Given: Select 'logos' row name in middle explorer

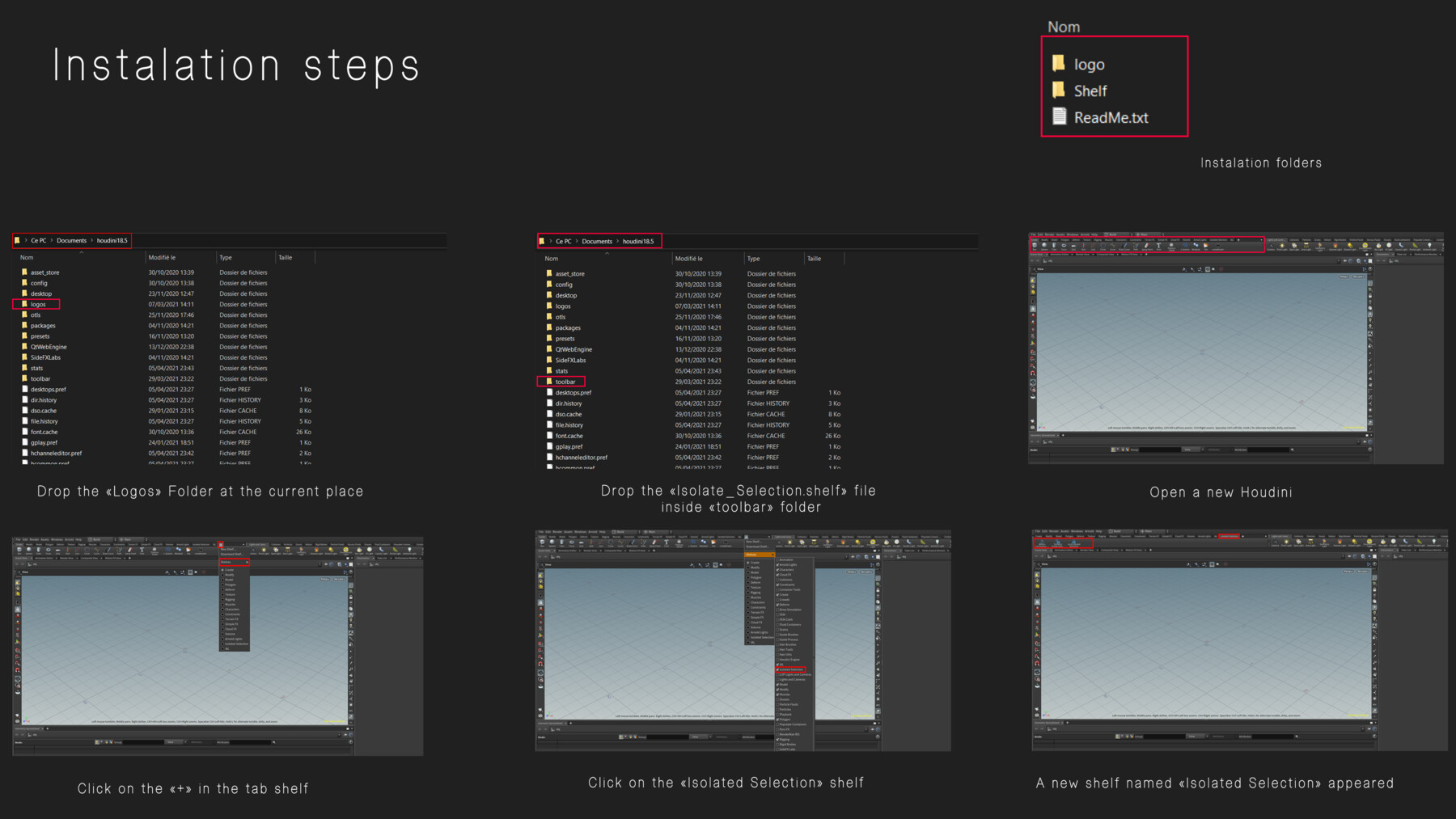Looking at the screenshot, I should (x=563, y=306).
